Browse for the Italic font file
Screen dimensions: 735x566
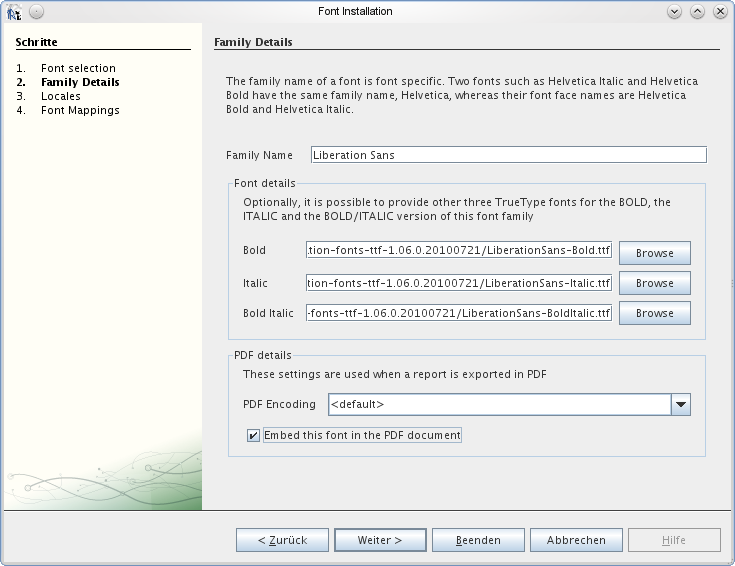(x=655, y=283)
